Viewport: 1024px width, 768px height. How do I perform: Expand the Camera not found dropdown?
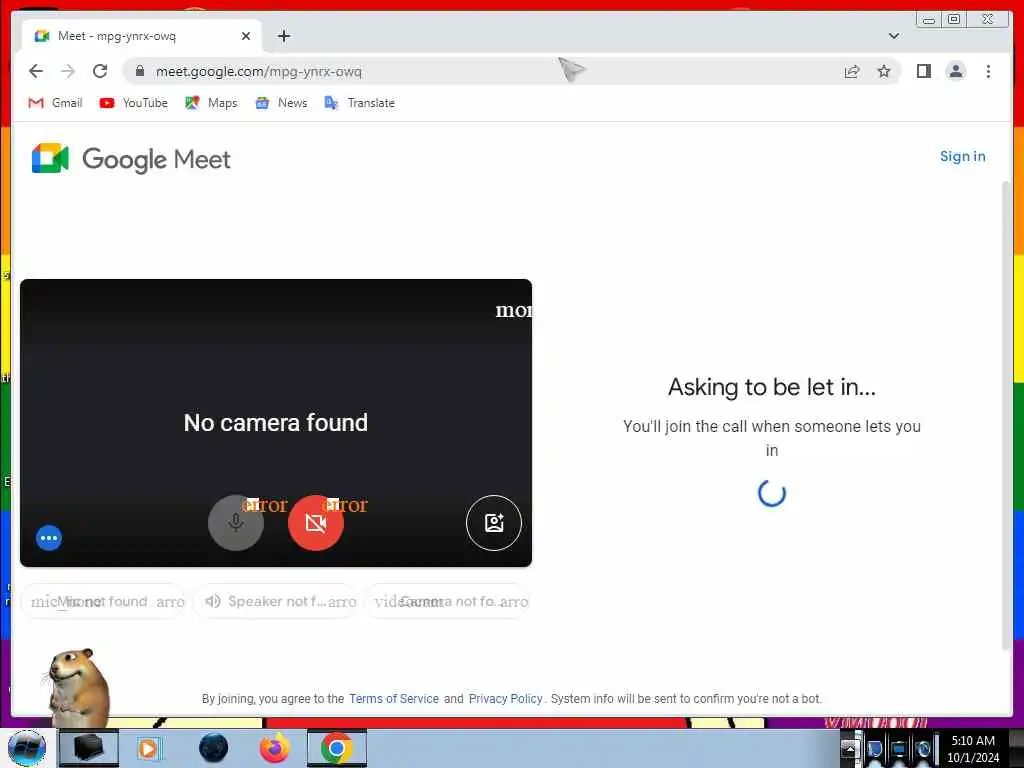(448, 601)
